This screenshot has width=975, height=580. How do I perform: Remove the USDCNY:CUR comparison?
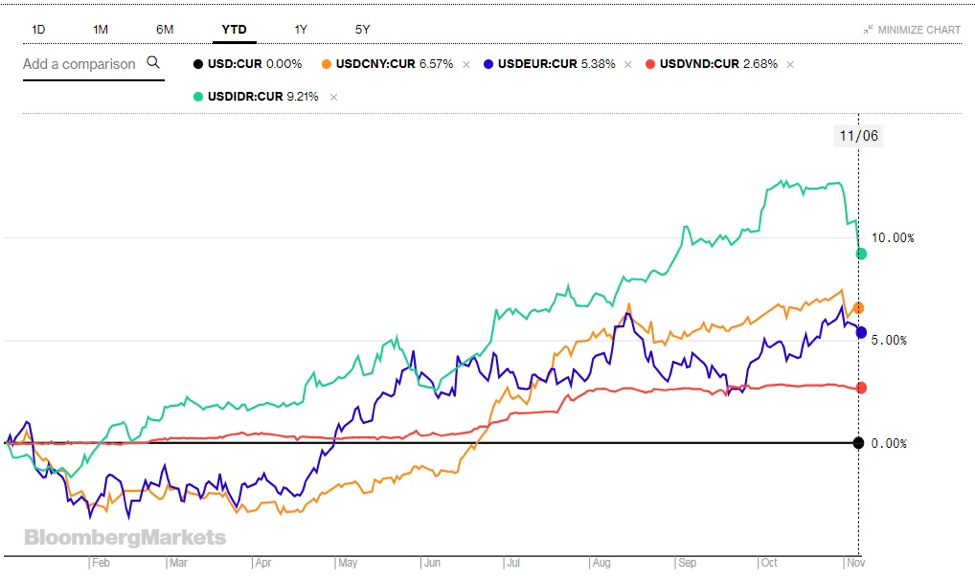pyautogui.click(x=466, y=64)
